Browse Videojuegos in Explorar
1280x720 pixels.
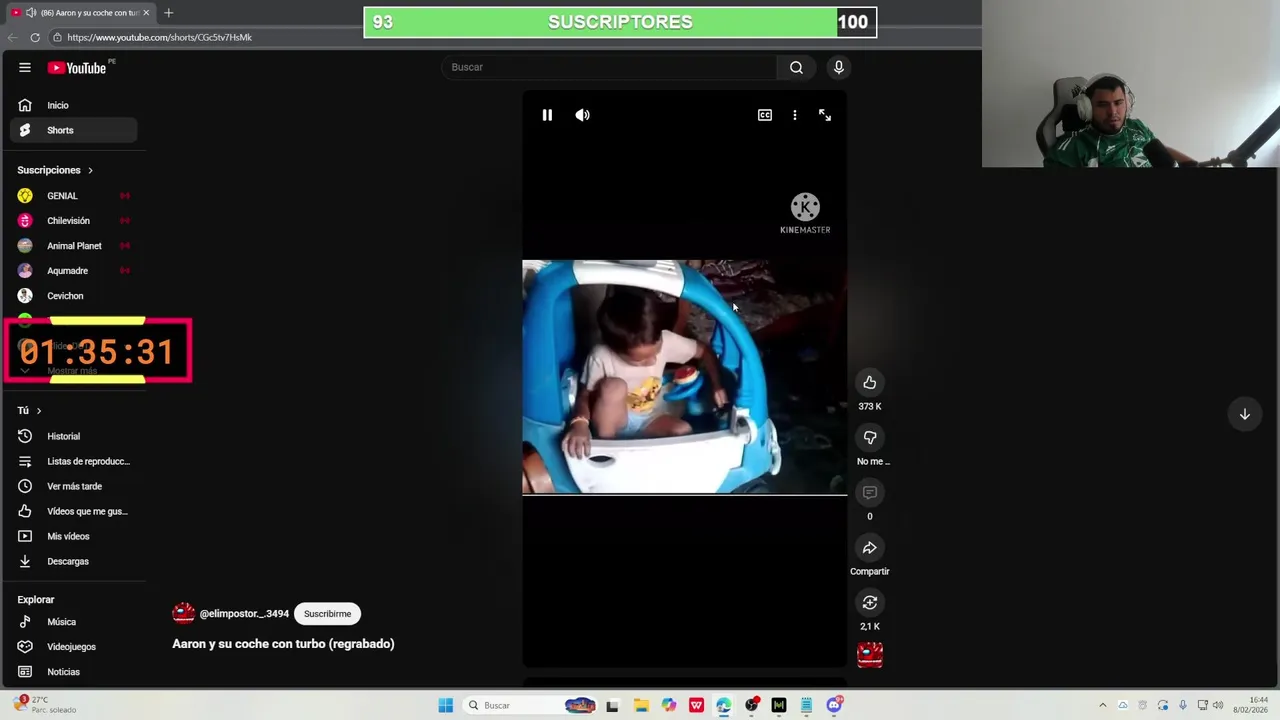coord(74,647)
